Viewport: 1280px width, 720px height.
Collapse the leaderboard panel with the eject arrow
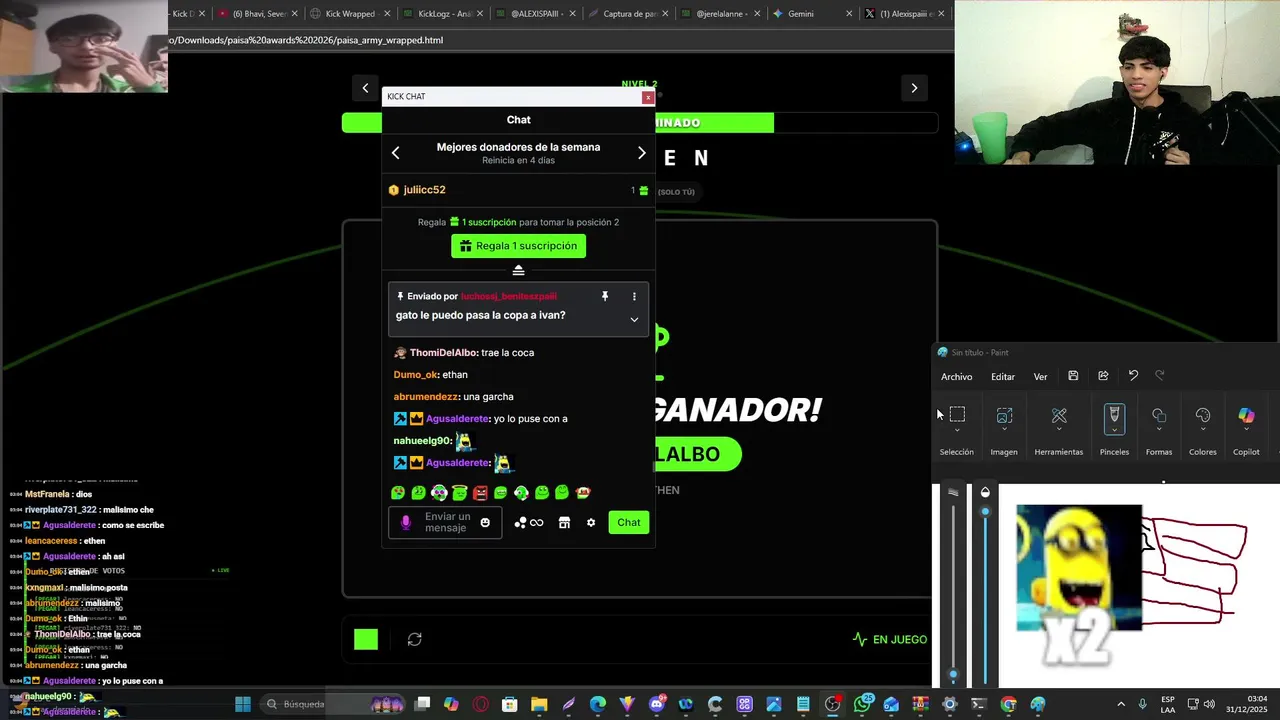pyautogui.click(x=518, y=270)
